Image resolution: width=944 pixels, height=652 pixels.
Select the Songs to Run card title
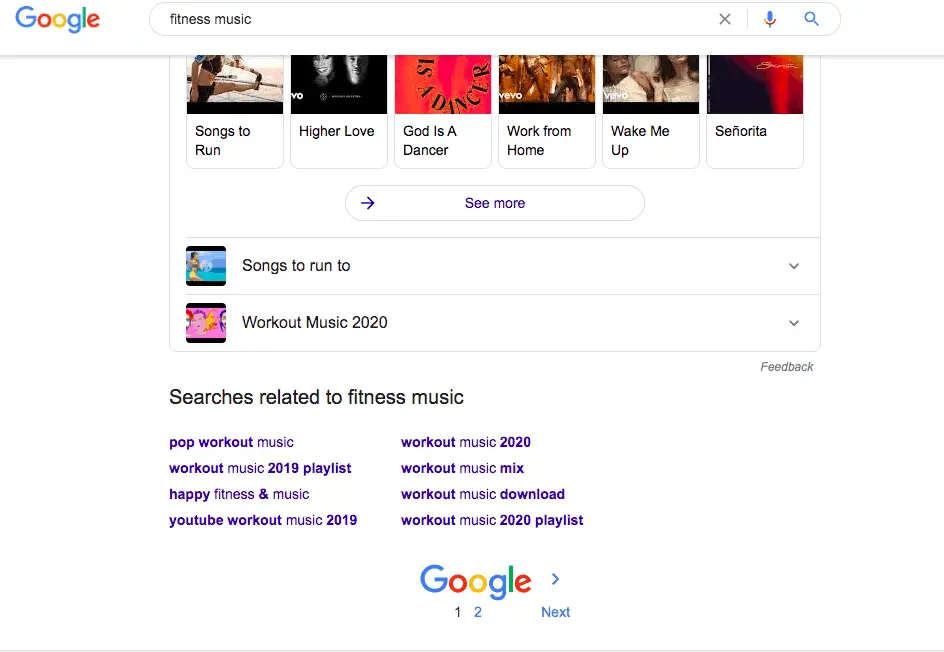[x=223, y=140]
